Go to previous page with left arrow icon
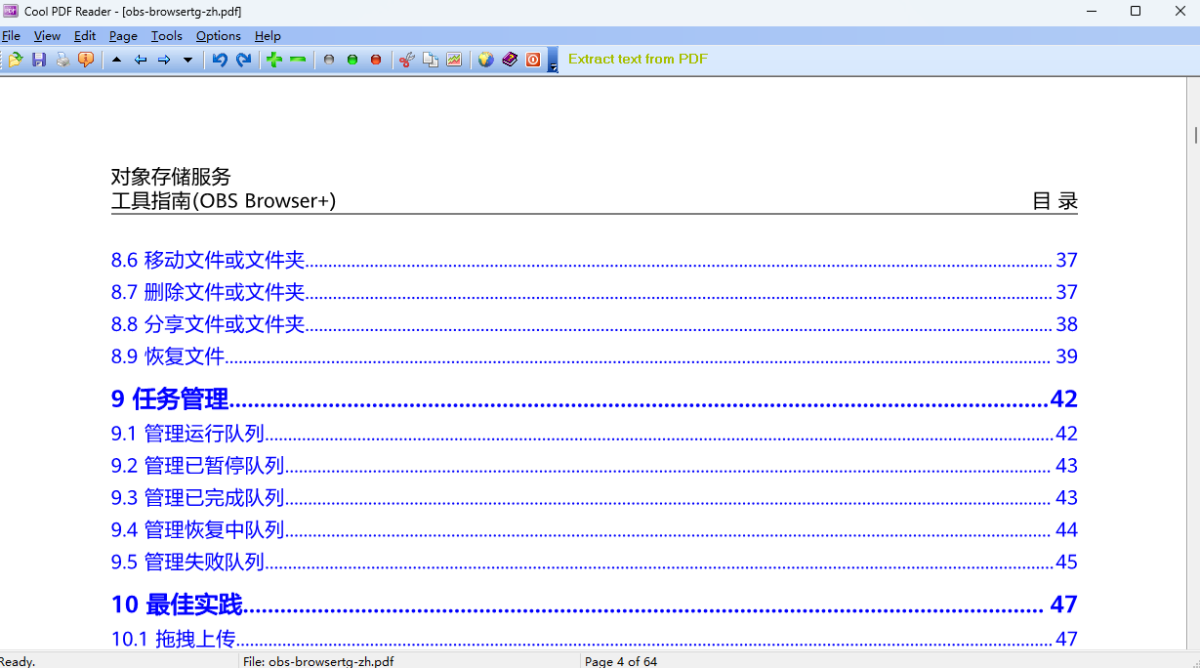1200x668 pixels. [x=140, y=59]
